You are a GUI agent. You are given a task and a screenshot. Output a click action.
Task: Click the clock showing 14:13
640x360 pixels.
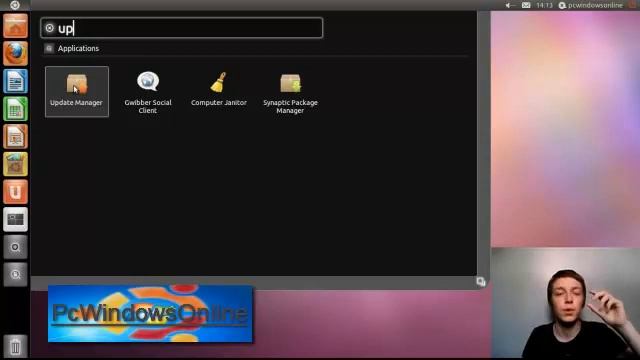(x=544, y=5)
